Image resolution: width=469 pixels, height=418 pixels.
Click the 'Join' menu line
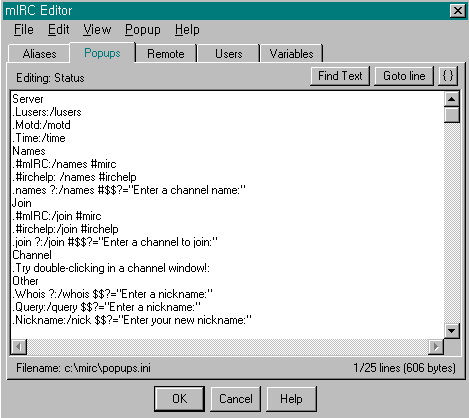[x=22, y=203]
